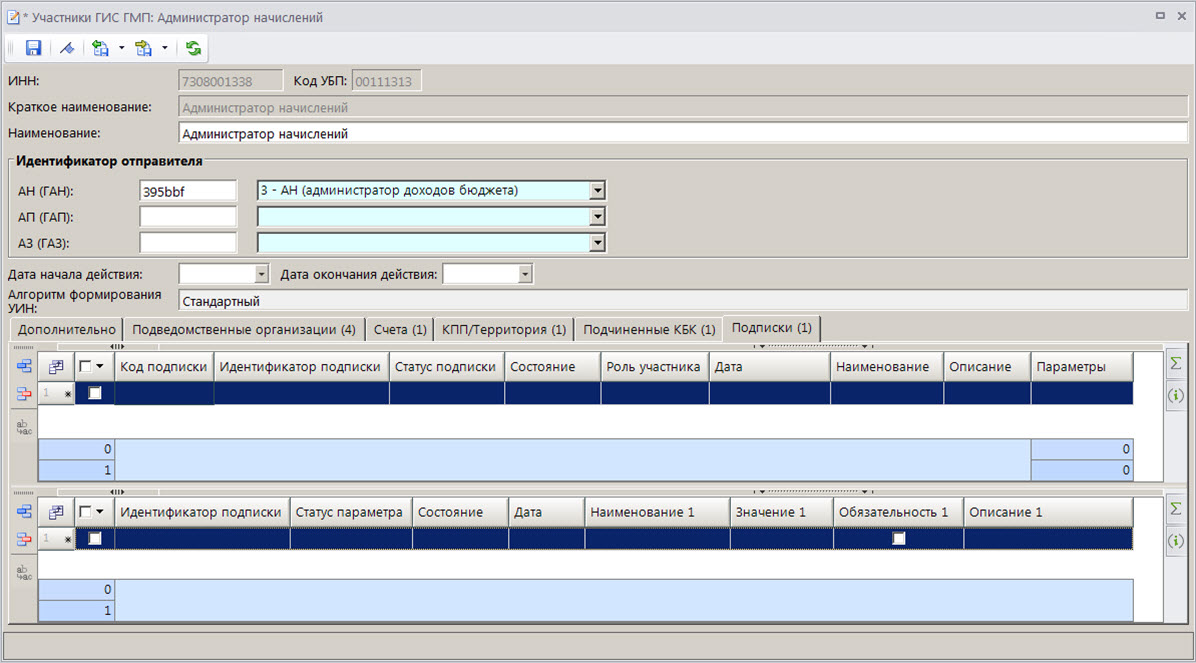
Task: Click the blue flag icon in the toolbar
Action: [66, 48]
